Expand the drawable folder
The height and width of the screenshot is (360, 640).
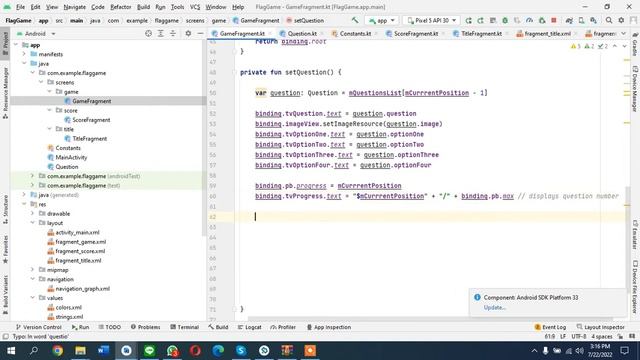33,213
